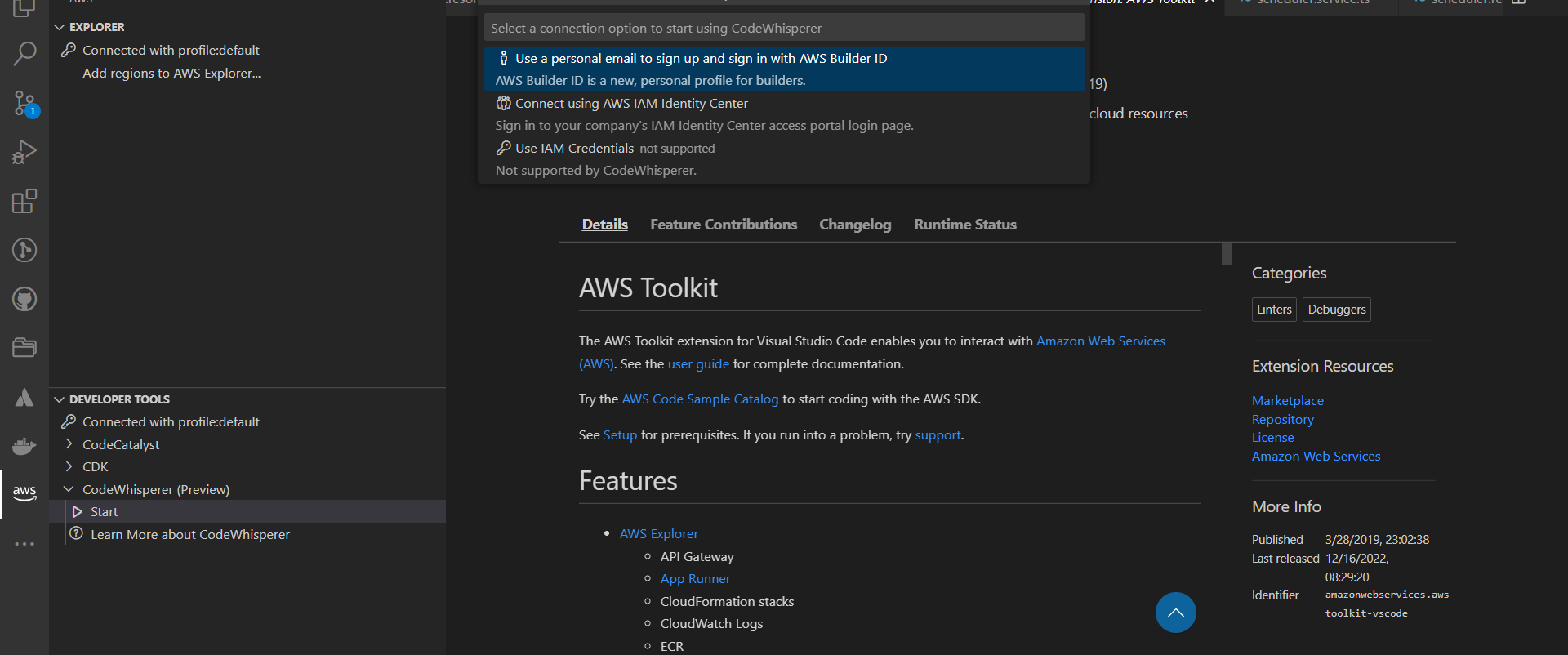1568x655 pixels.
Task: Open Run and Debug view
Action: 24,153
